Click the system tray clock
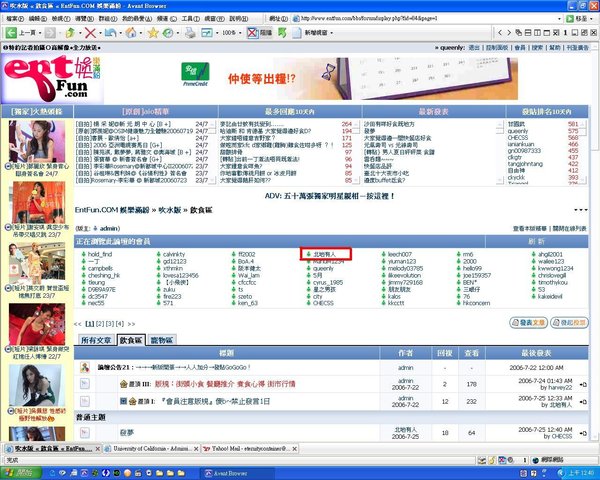Screen dimensions: 600x480 pos(580,473)
